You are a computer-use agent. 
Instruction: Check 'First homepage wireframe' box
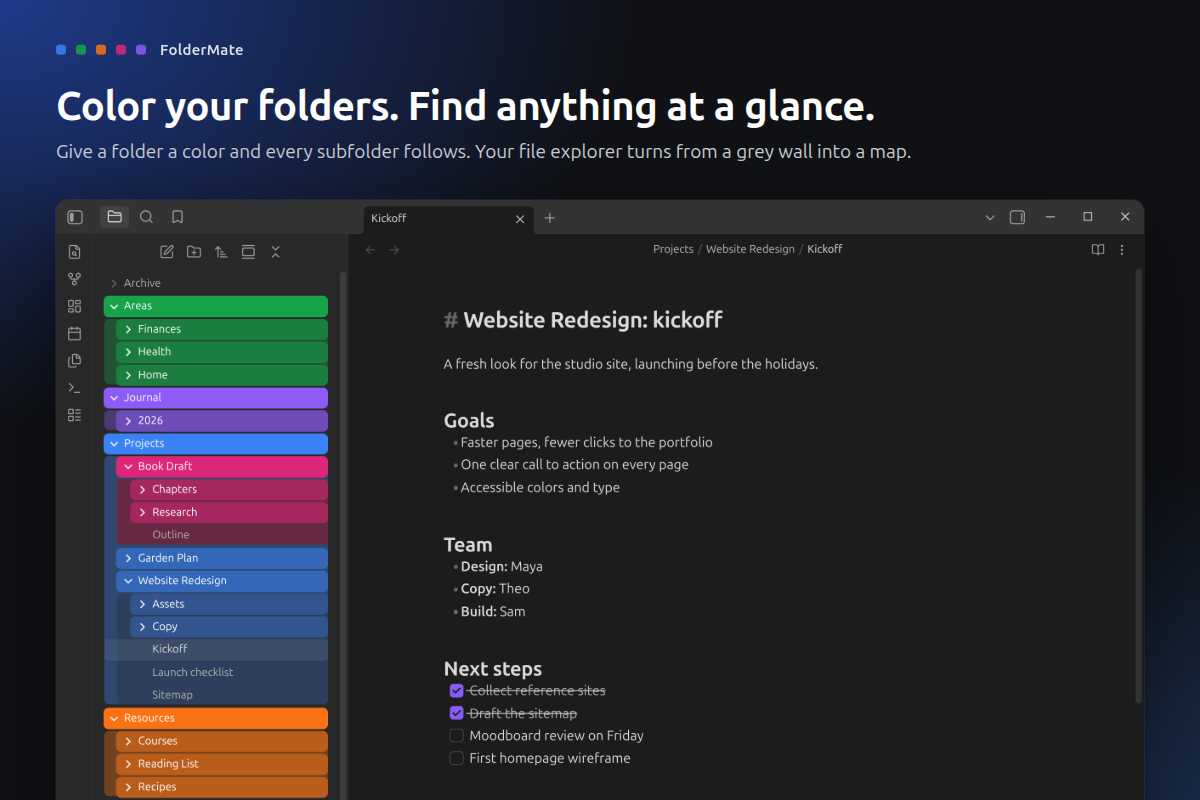click(457, 759)
